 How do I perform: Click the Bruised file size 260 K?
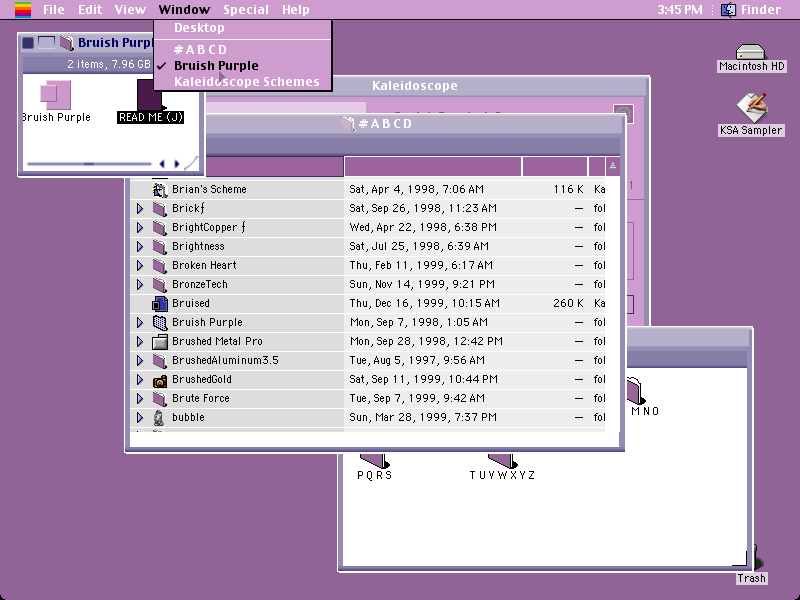[x=568, y=304]
